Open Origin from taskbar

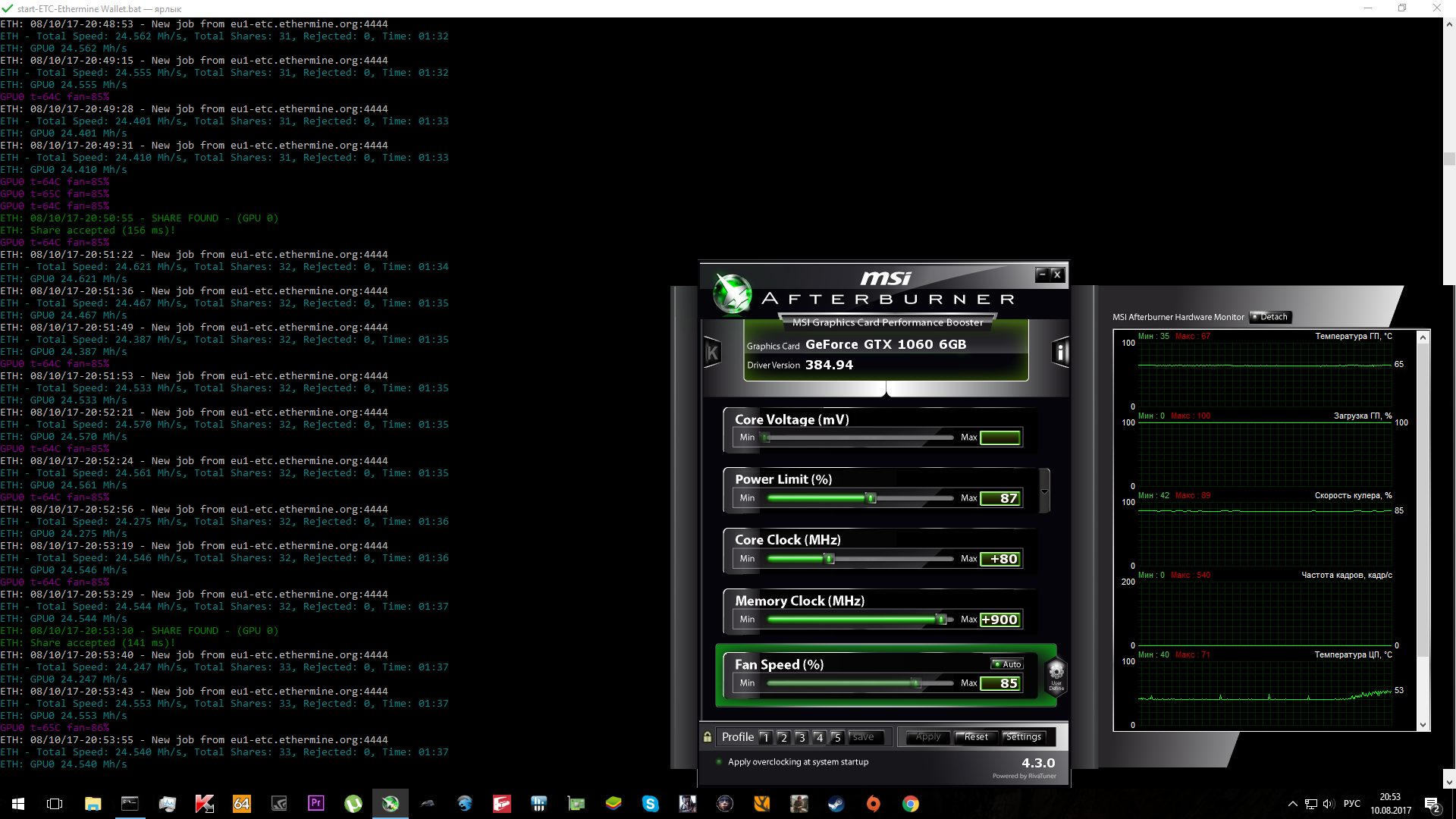tap(873, 804)
